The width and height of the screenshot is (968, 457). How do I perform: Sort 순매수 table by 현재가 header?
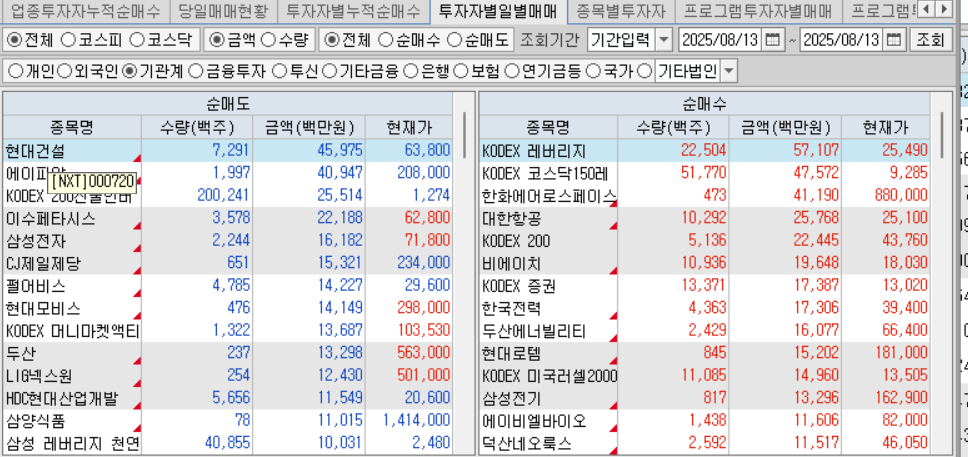885,128
